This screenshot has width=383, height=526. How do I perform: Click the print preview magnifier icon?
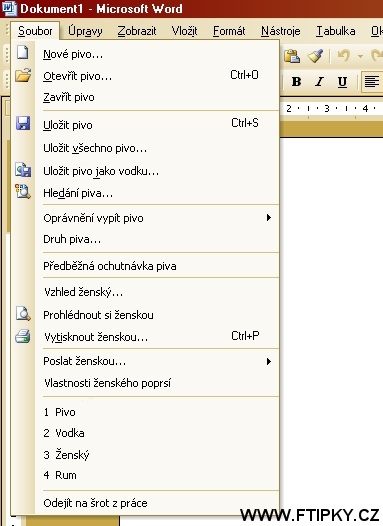(23, 313)
